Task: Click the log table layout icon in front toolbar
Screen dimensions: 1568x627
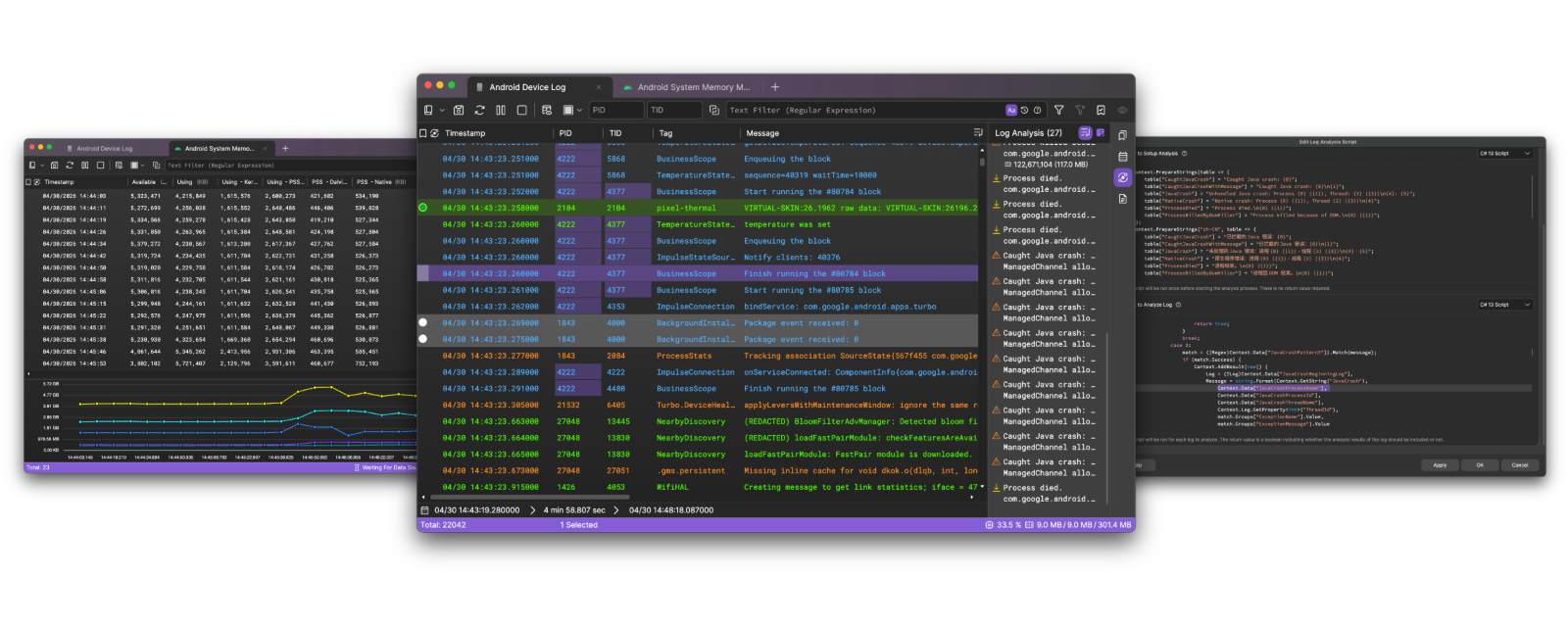Action: [546, 110]
